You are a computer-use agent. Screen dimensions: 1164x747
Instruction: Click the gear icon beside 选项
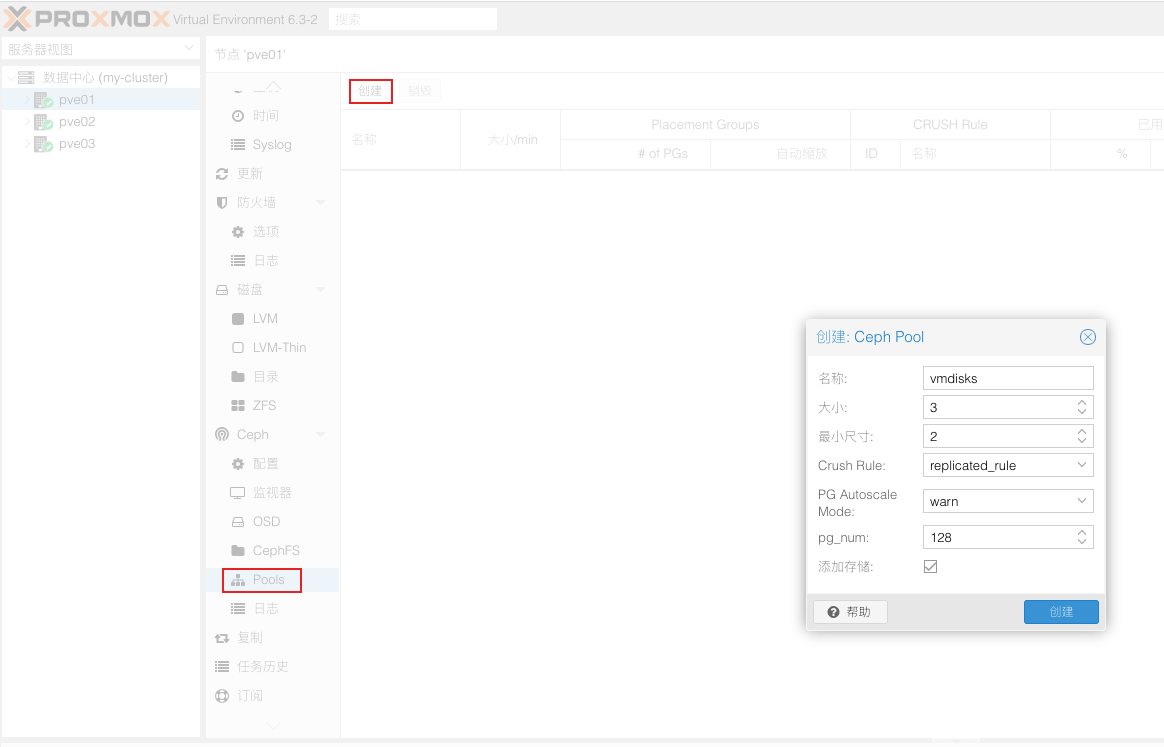pos(238,232)
